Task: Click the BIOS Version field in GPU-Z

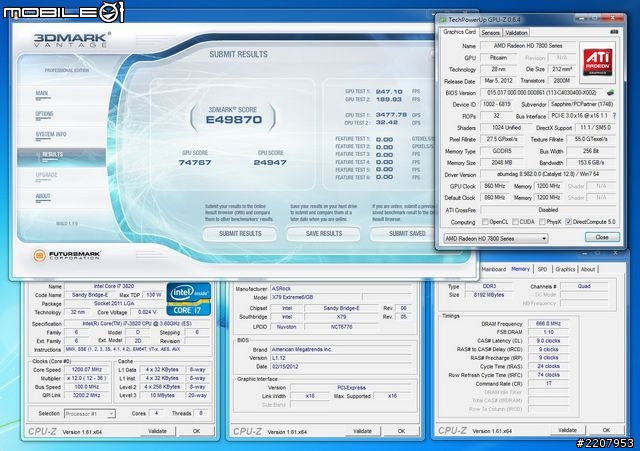Action: click(543, 93)
